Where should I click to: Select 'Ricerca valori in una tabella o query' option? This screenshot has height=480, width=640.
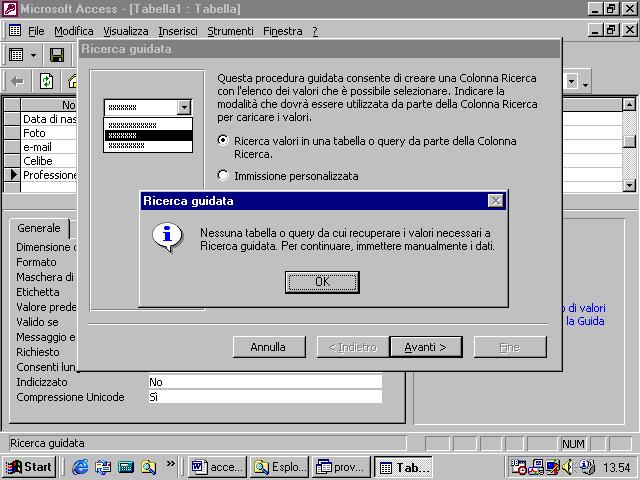point(223,140)
